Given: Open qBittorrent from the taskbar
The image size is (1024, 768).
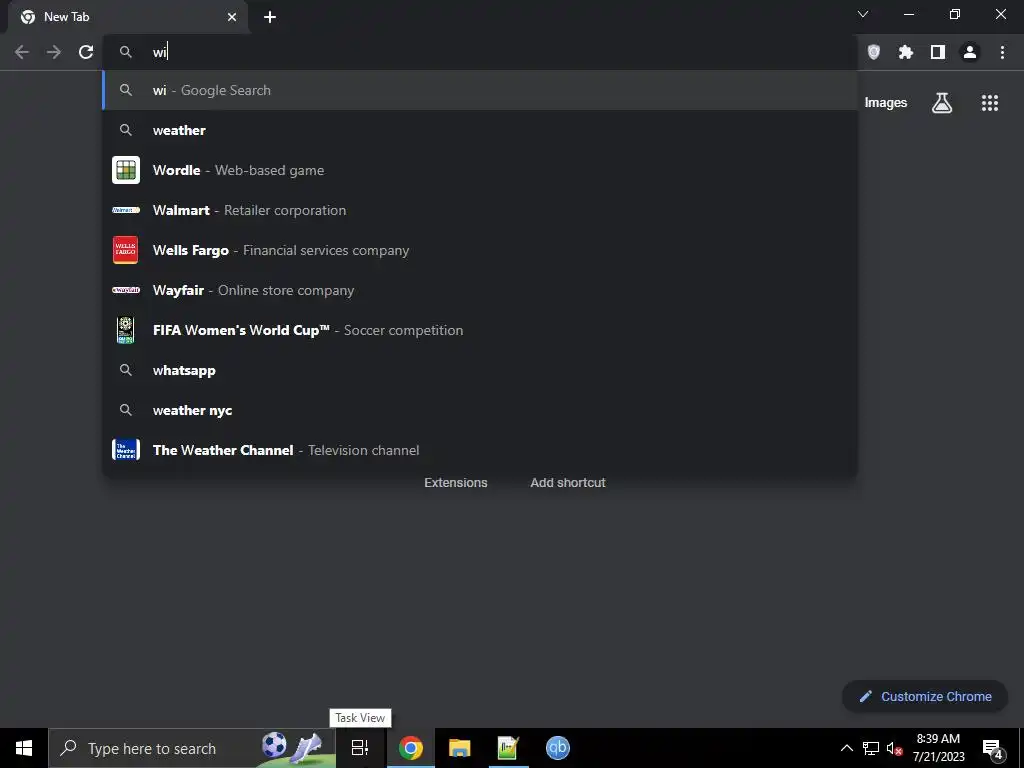Looking at the screenshot, I should 558,748.
